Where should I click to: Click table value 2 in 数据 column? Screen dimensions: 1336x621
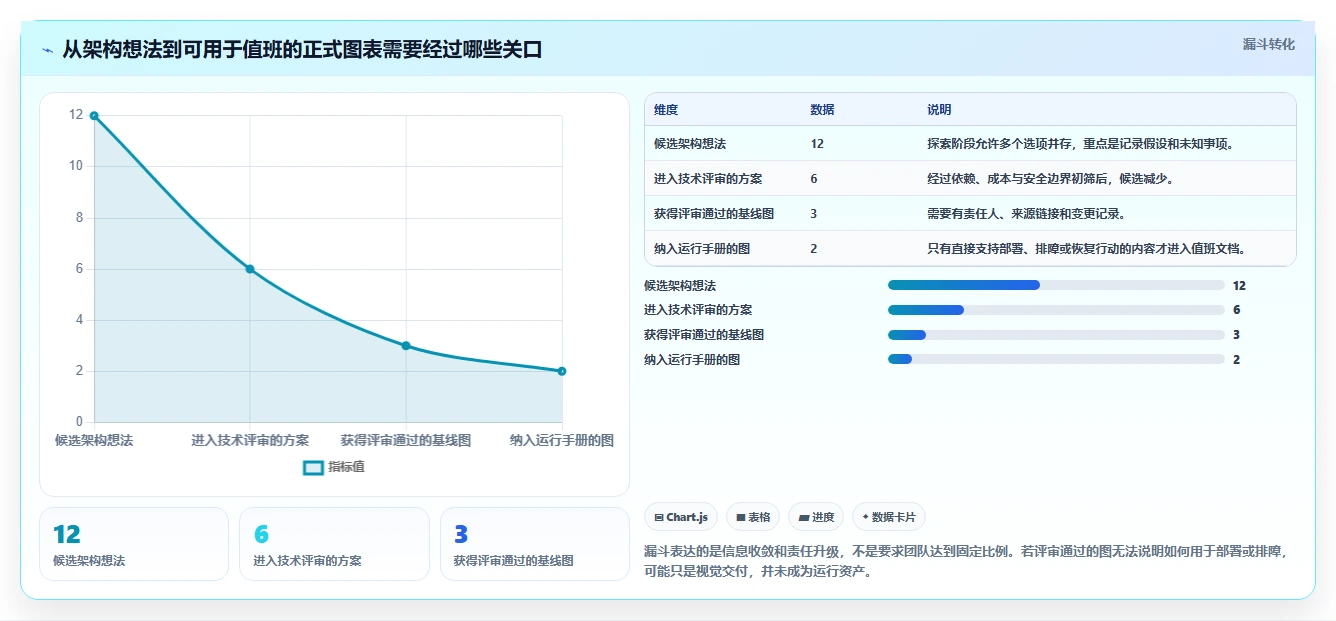(814, 249)
